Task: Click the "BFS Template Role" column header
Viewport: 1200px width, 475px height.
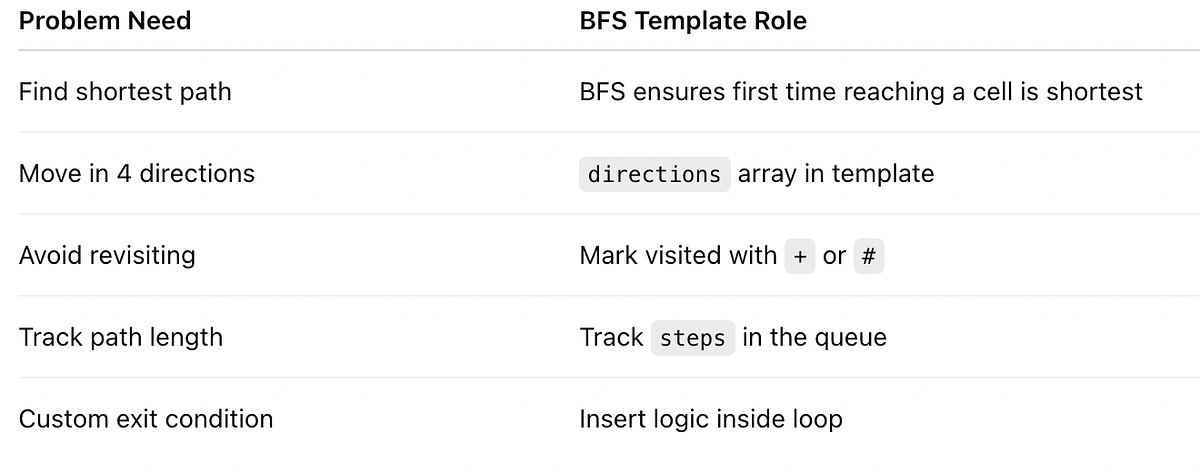Action: point(693,21)
